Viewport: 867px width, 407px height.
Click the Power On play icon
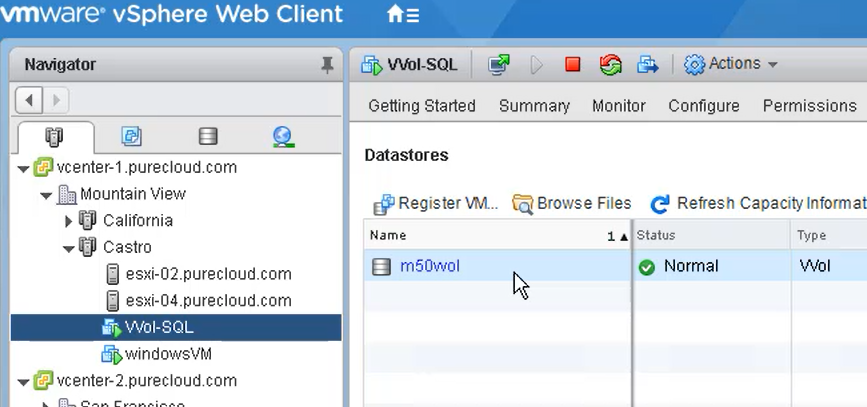[536, 65]
